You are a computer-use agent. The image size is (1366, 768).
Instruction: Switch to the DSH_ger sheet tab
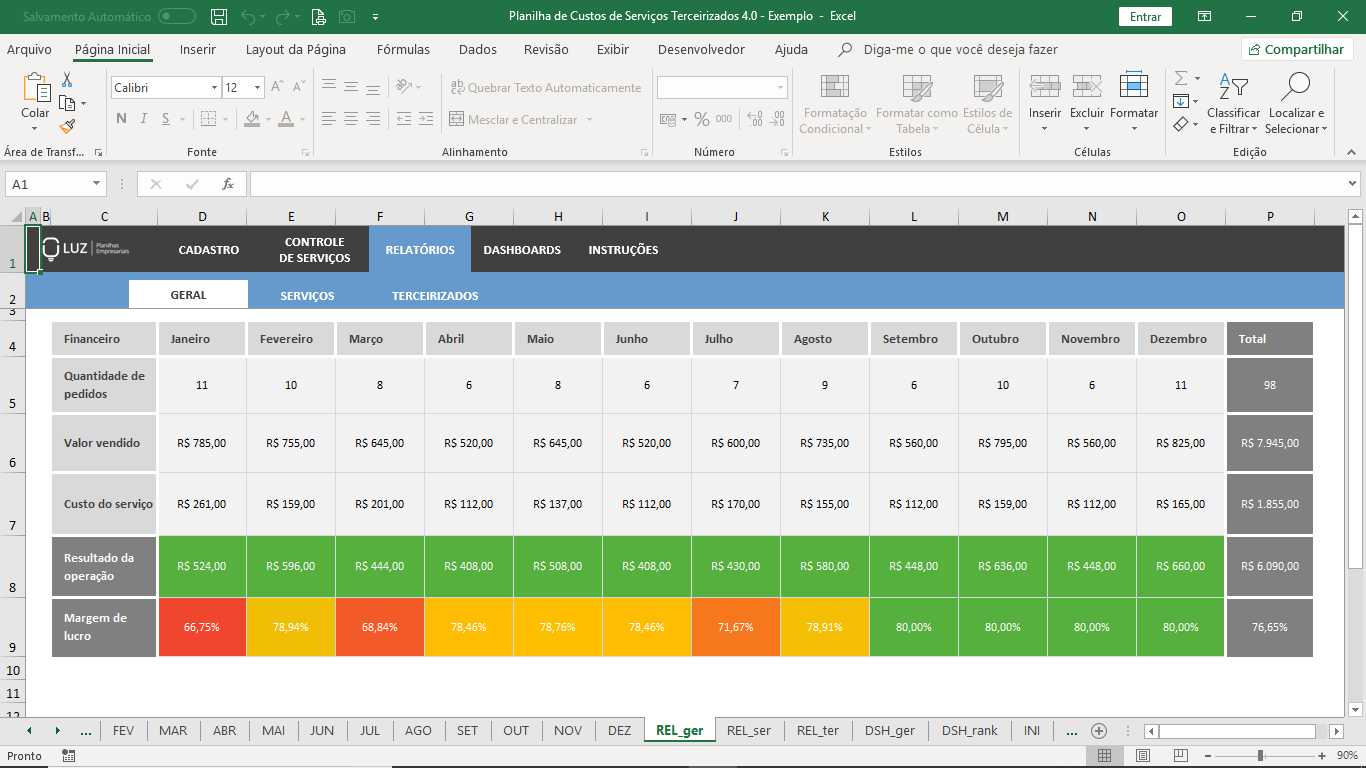click(x=889, y=731)
